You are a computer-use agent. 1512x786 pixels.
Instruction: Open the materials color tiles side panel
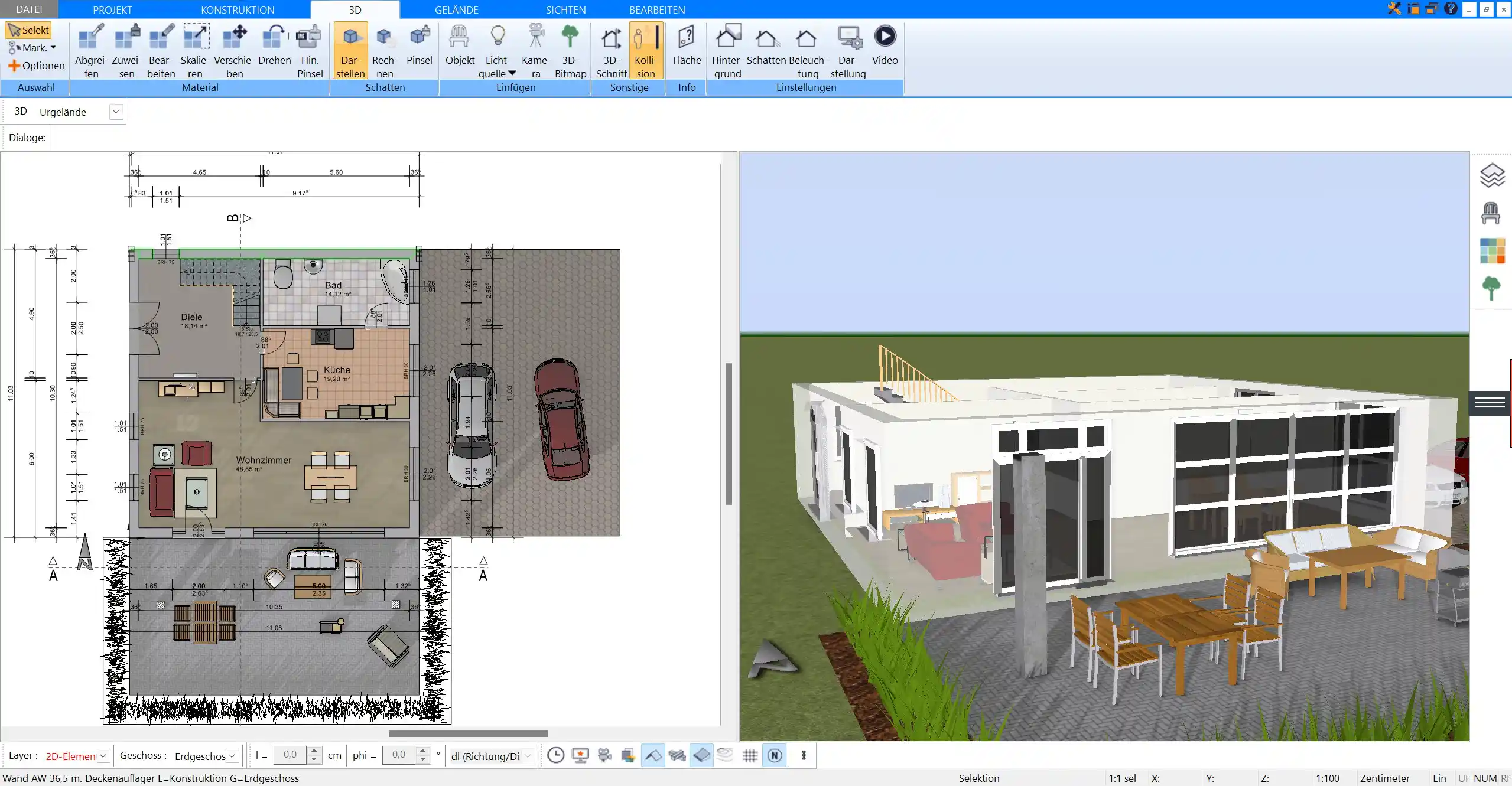tap(1492, 251)
